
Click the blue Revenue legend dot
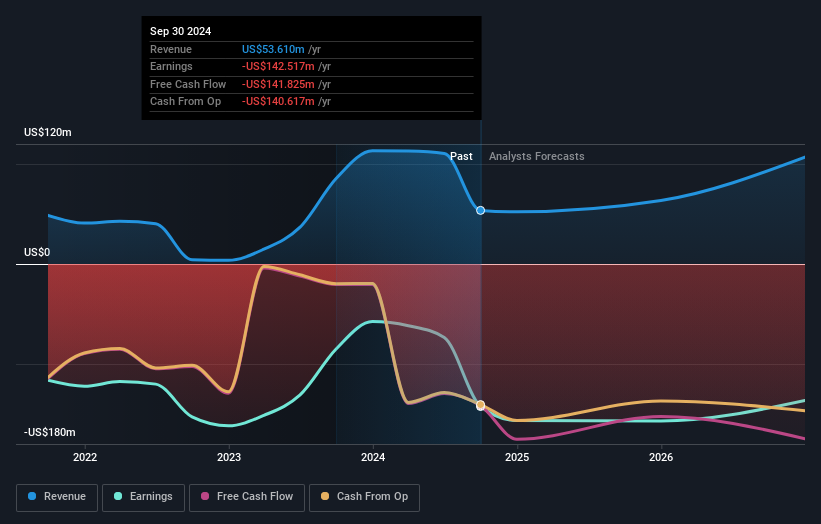32,496
